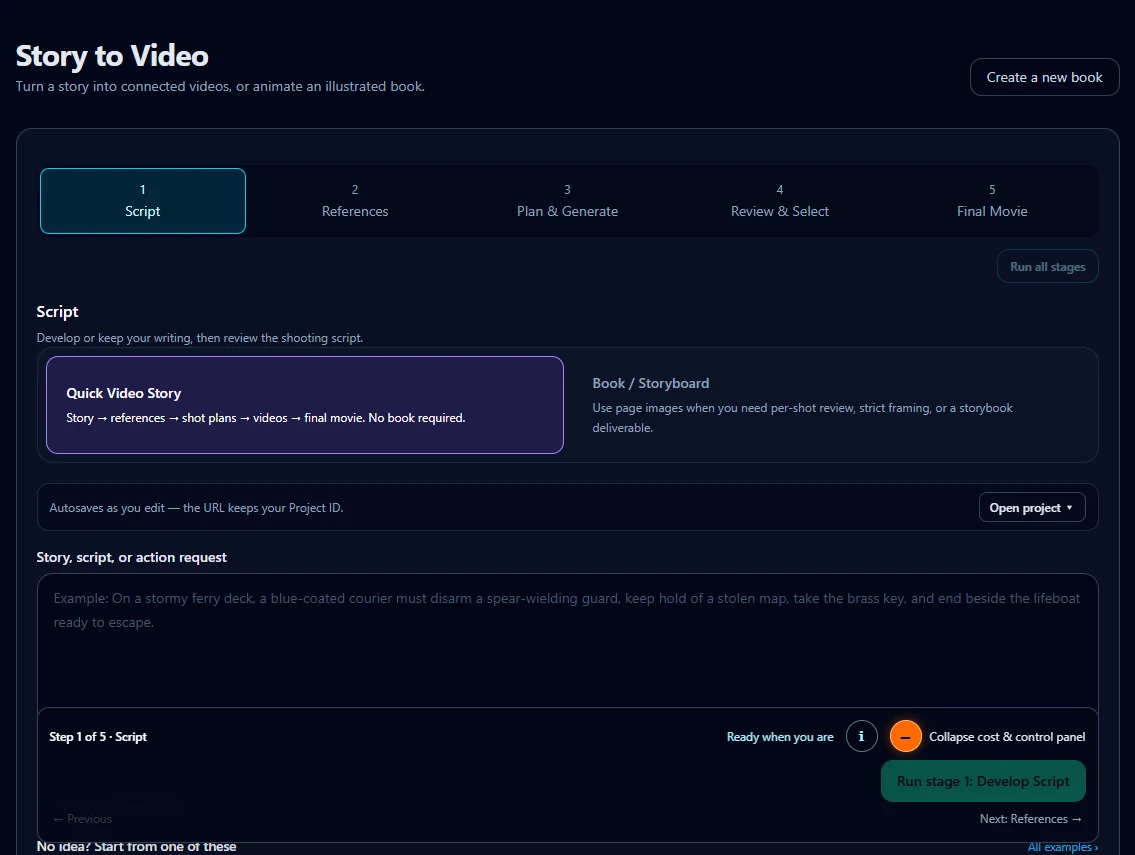Viewport: 1135px width, 855px height.
Task: Click Run all stages button
Action: click(1047, 266)
